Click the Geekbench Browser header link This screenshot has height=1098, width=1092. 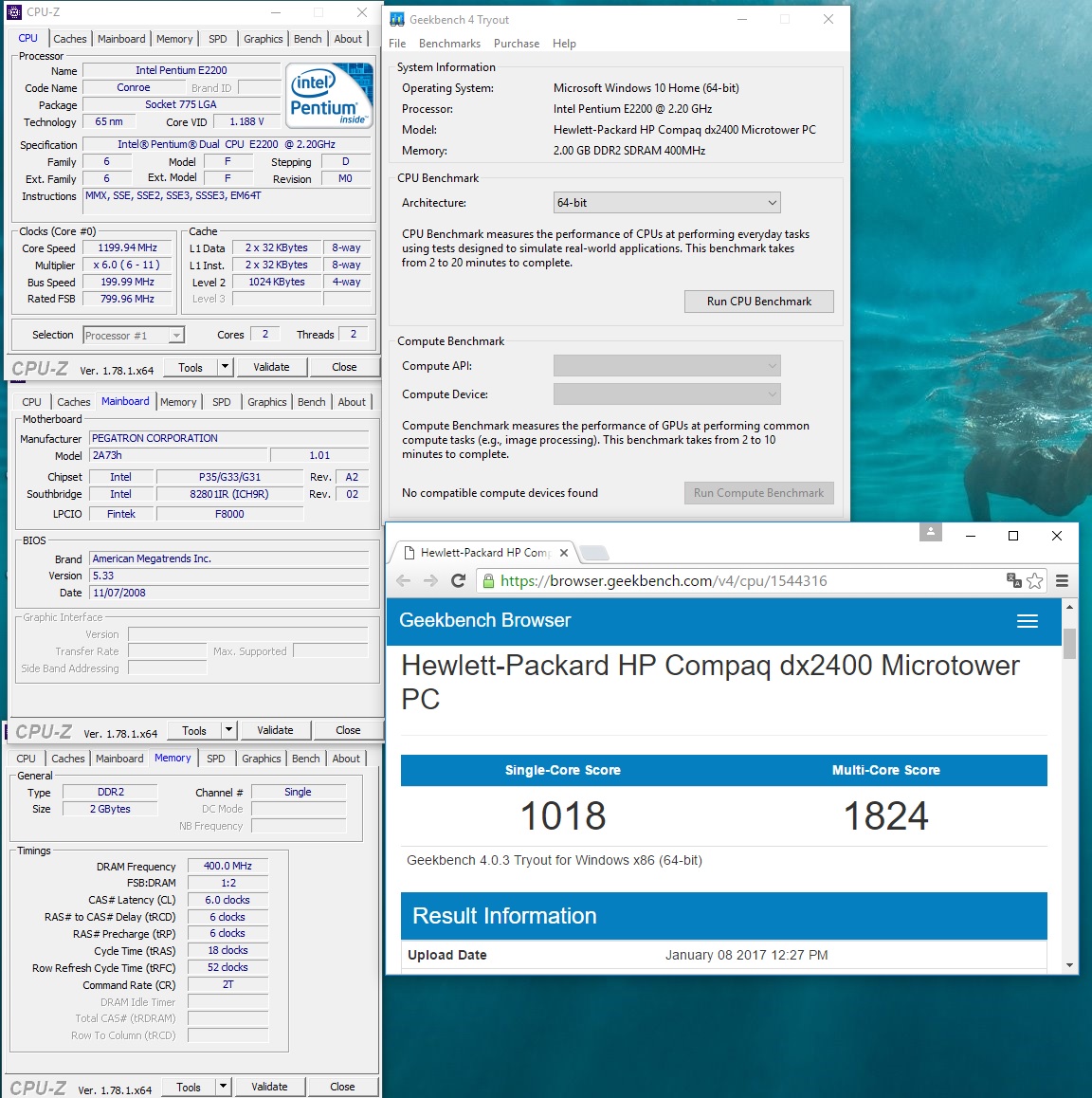tap(485, 620)
